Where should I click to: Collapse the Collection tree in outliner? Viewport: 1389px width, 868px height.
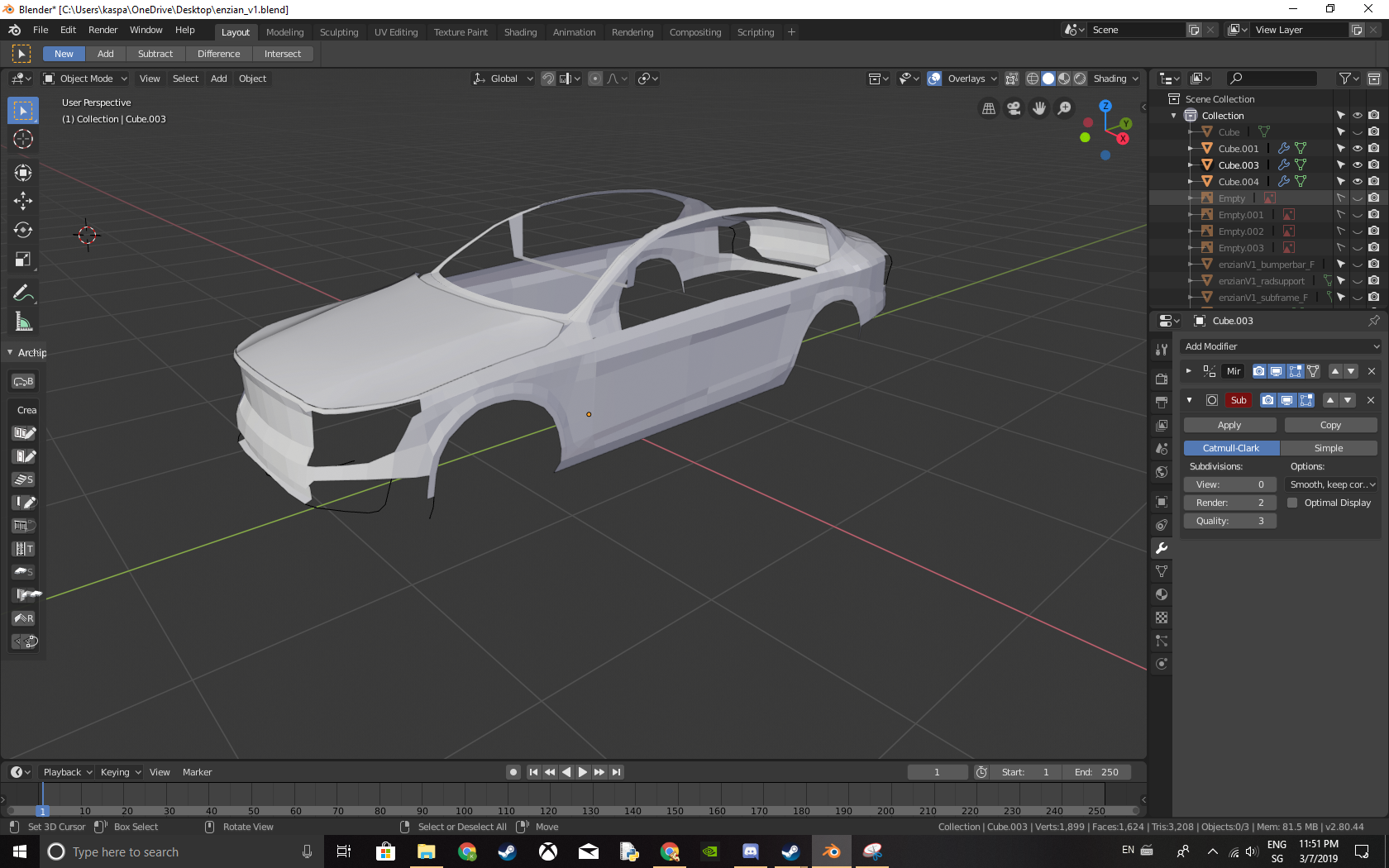coord(1174,116)
